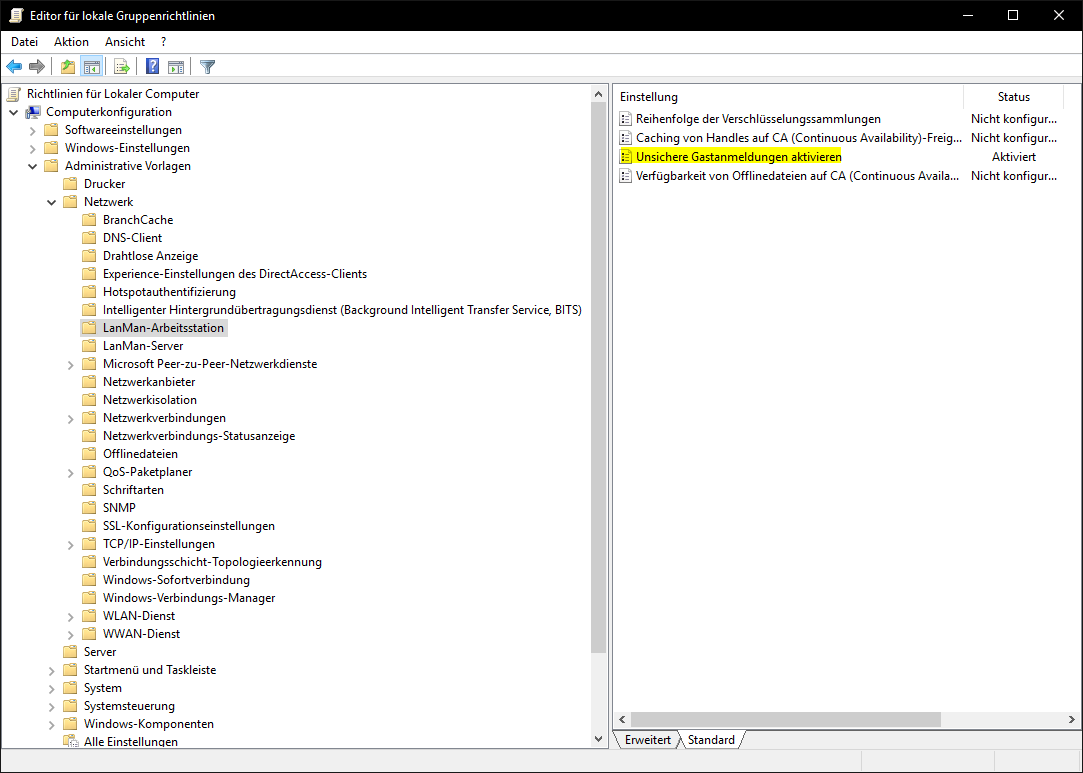
Task: Expand the Softwareeinstellungen tree node
Action: tap(33, 130)
